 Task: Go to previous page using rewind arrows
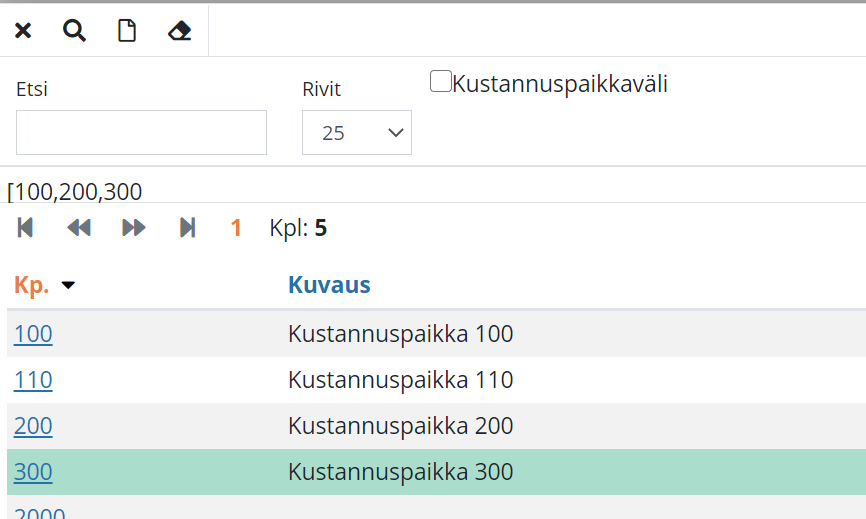tap(79, 228)
